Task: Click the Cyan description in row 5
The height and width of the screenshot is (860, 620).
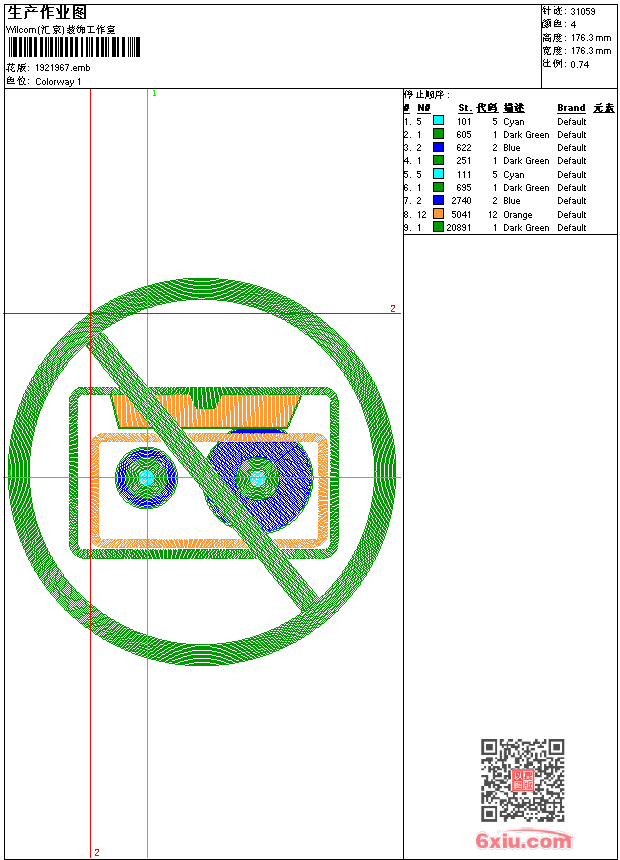Action: click(x=514, y=175)
